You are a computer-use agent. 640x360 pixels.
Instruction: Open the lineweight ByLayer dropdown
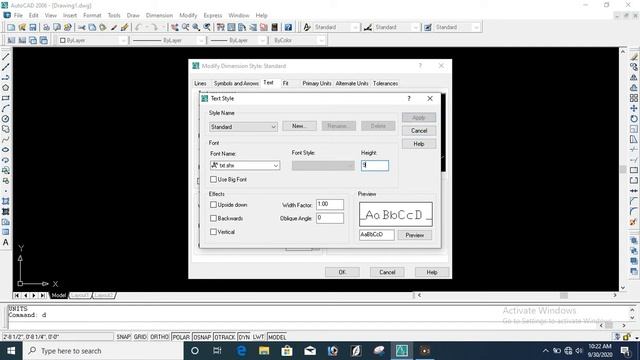click(238, 40)
